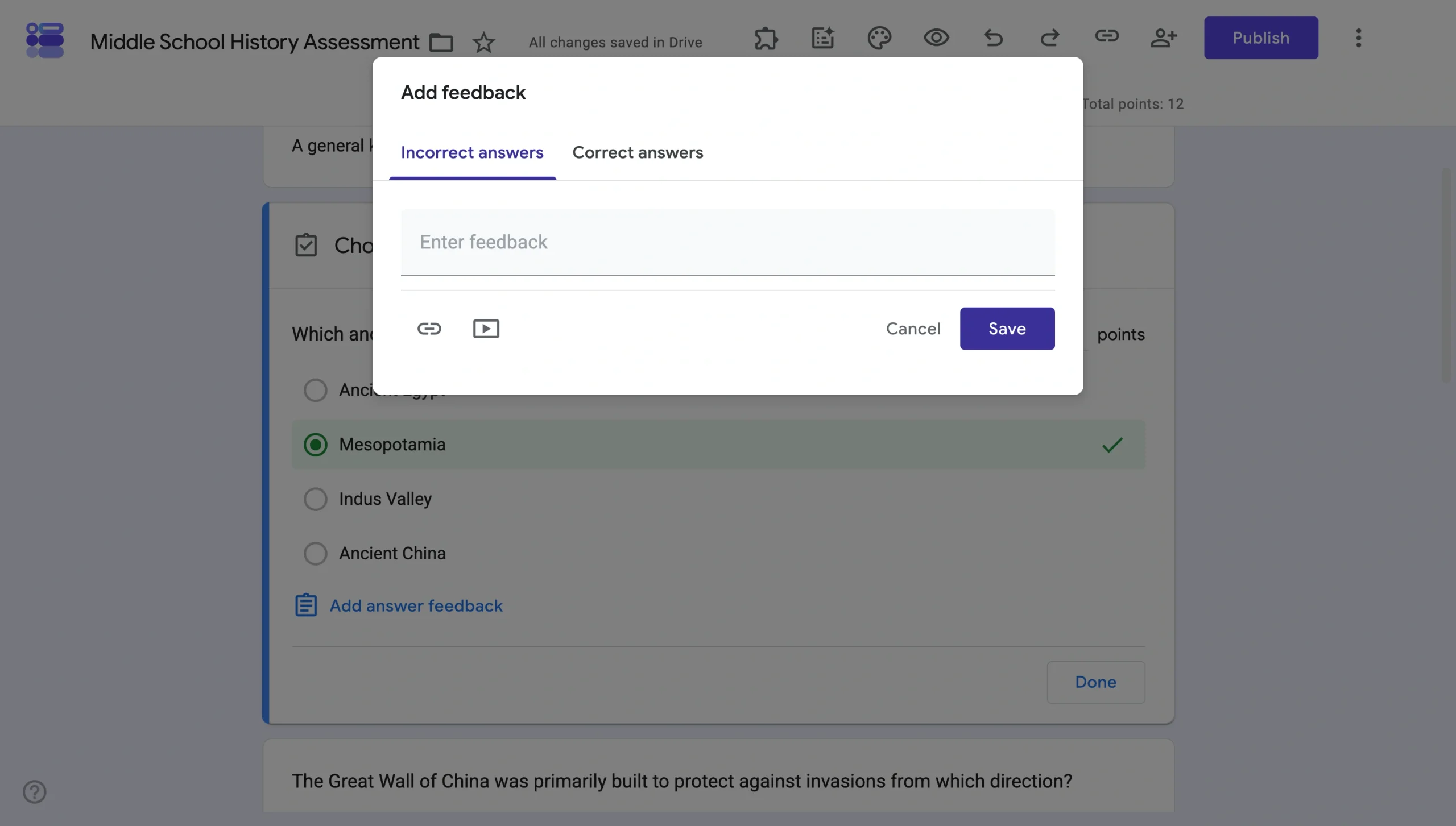Image resolution: width=1456 pixels, height=826 pixels.
Task: Select the Mesopotamia radio option
Action: point(316,445)
